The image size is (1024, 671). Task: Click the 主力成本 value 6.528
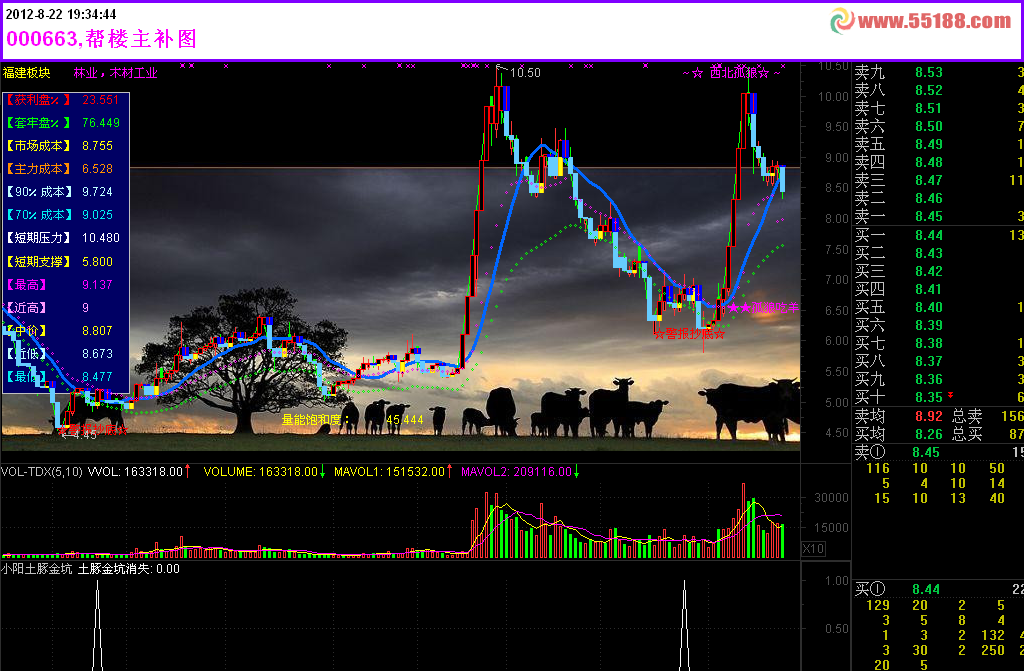[97, 169]
